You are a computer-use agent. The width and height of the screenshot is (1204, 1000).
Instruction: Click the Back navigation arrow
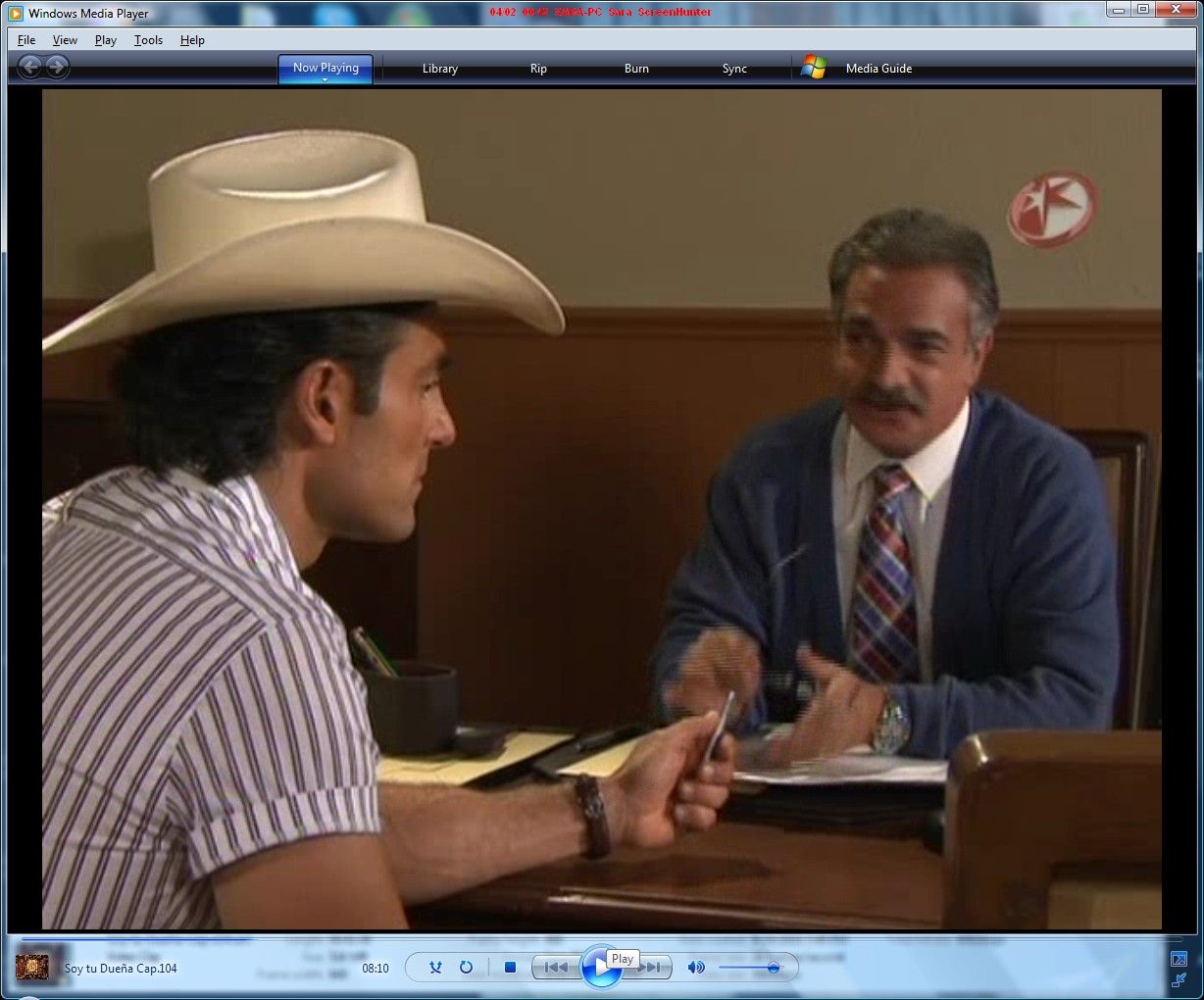(29, 67)
